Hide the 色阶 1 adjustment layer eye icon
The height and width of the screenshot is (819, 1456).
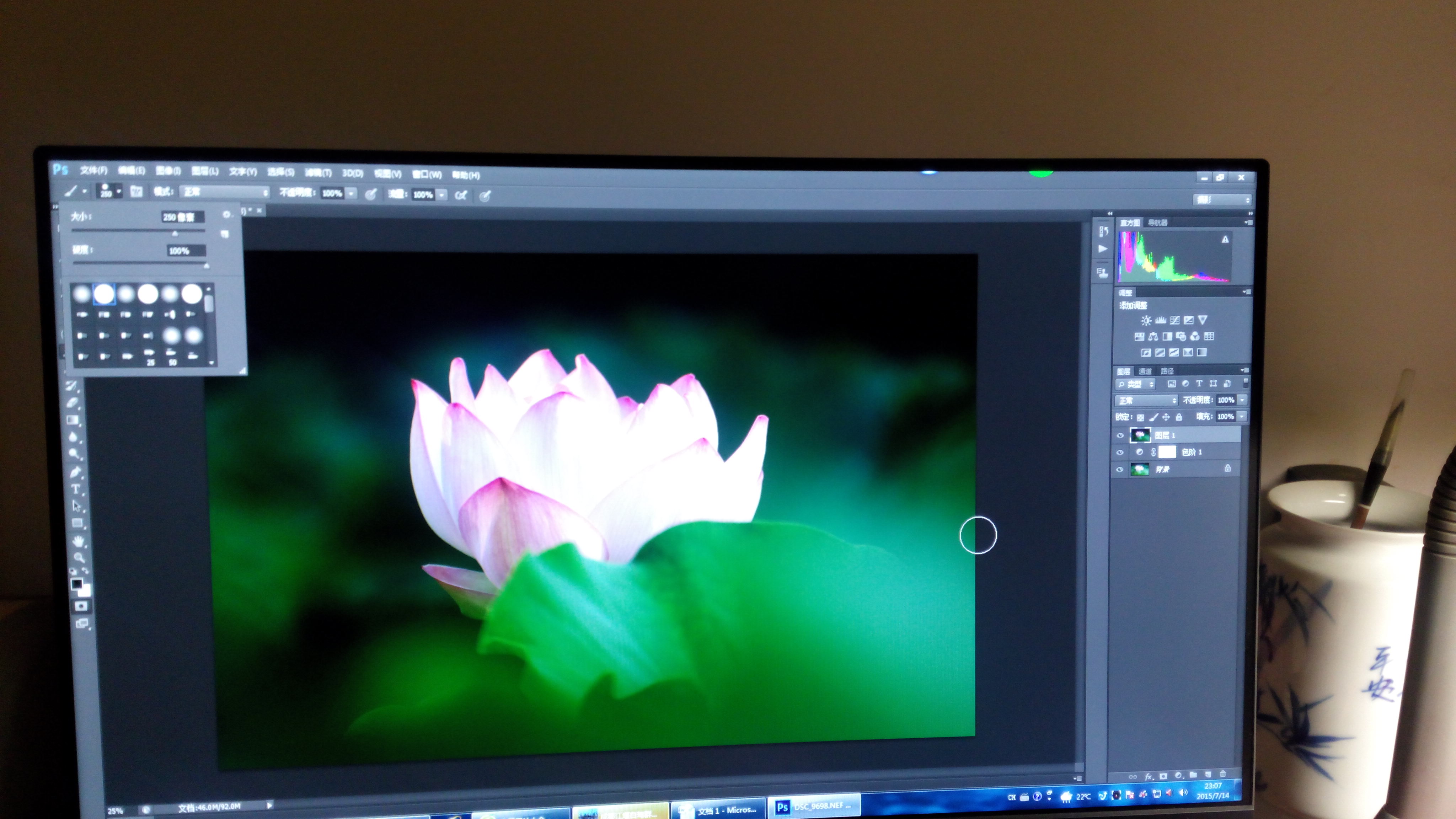tap(1120, 452)
